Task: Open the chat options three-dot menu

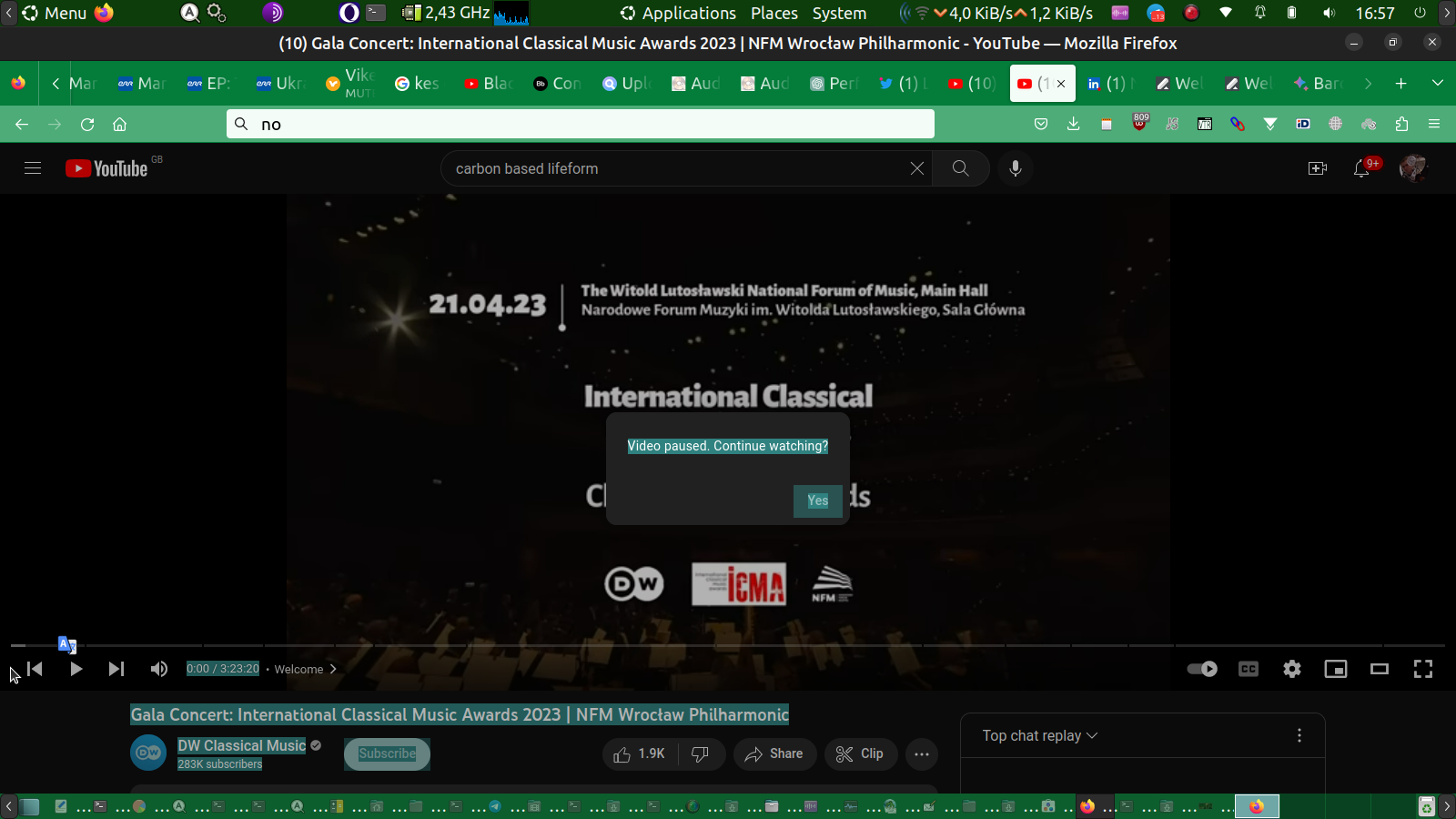Action: (x=1299, y=735)
